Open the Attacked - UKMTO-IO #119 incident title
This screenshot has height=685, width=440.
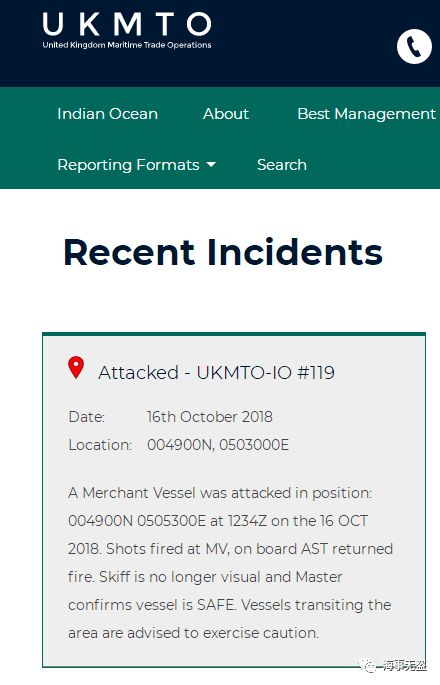tap(216, 373)
